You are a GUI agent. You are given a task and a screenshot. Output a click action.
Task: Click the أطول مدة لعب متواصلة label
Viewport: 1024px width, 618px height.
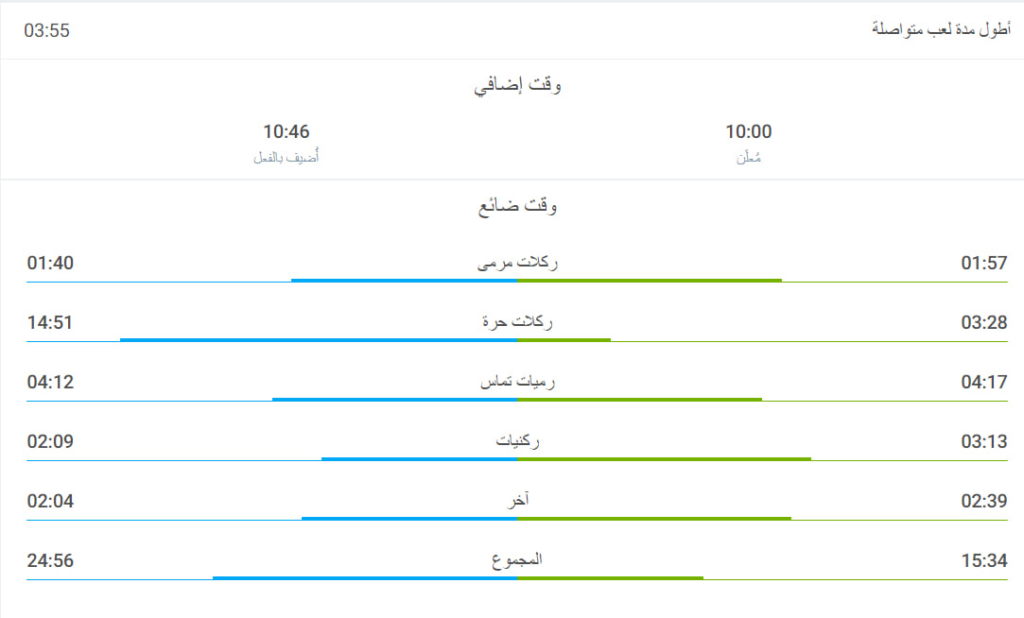tap(940, 29)
